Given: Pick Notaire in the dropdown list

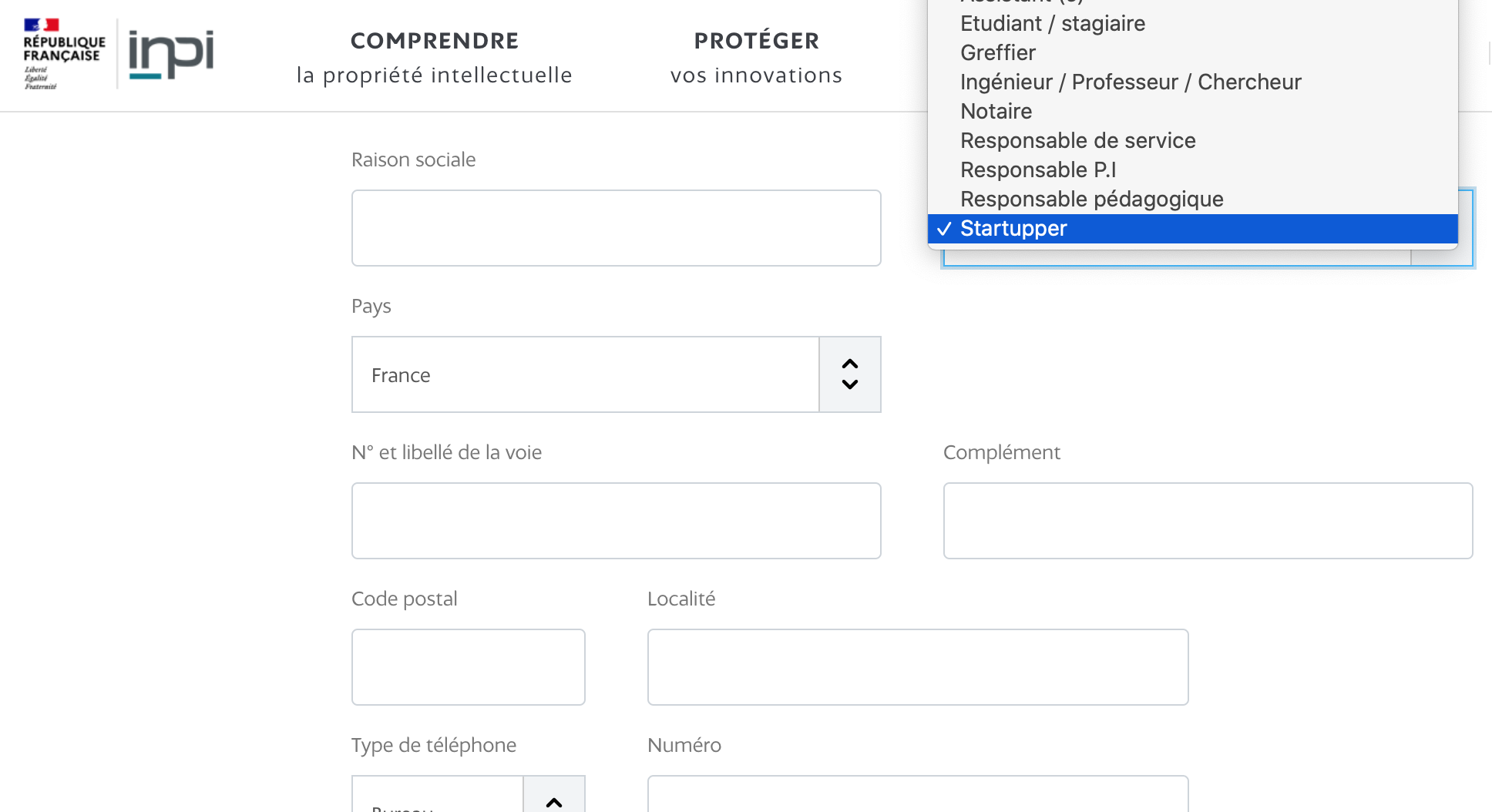Looking at the screenshot, I should (996, 112).
